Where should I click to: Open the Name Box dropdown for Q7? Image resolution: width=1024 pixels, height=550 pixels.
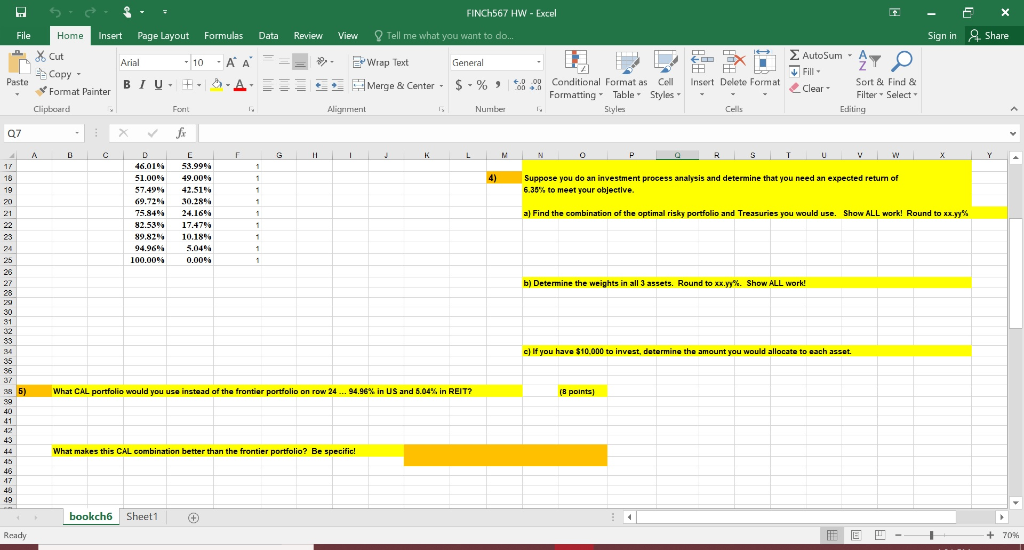[x=77, y=133]
